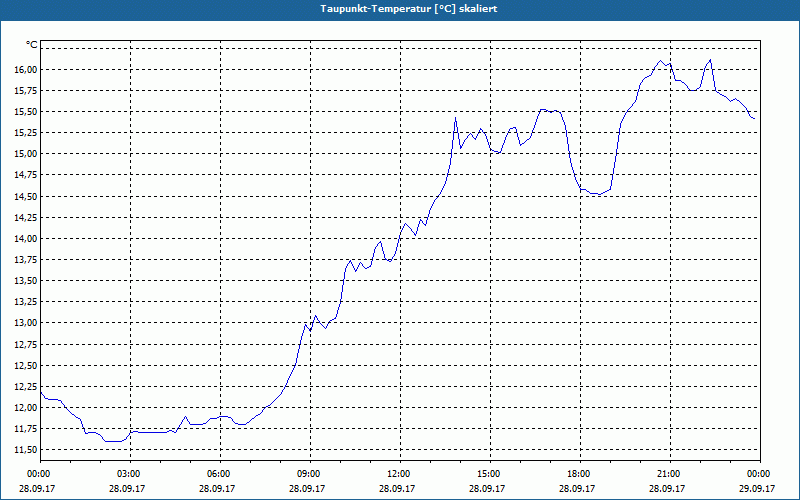This screenshot has width=800, height=500.
Task: Choose the '09:00' time axis label
Action: [308, 474]
